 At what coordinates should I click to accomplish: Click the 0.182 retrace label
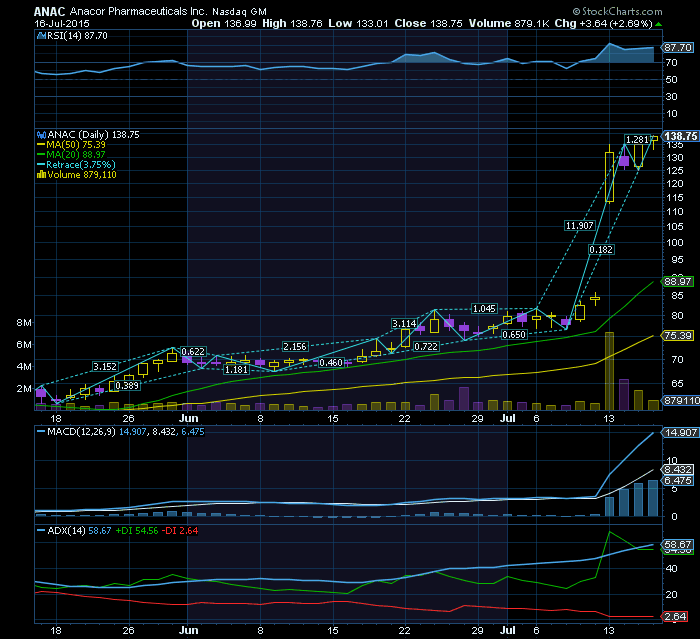tap(601, 250)
